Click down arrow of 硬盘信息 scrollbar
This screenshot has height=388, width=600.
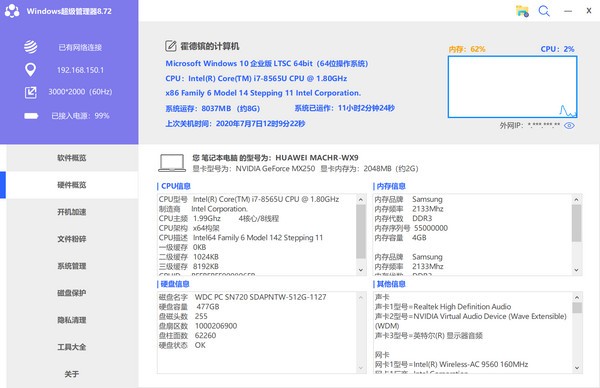361,368
